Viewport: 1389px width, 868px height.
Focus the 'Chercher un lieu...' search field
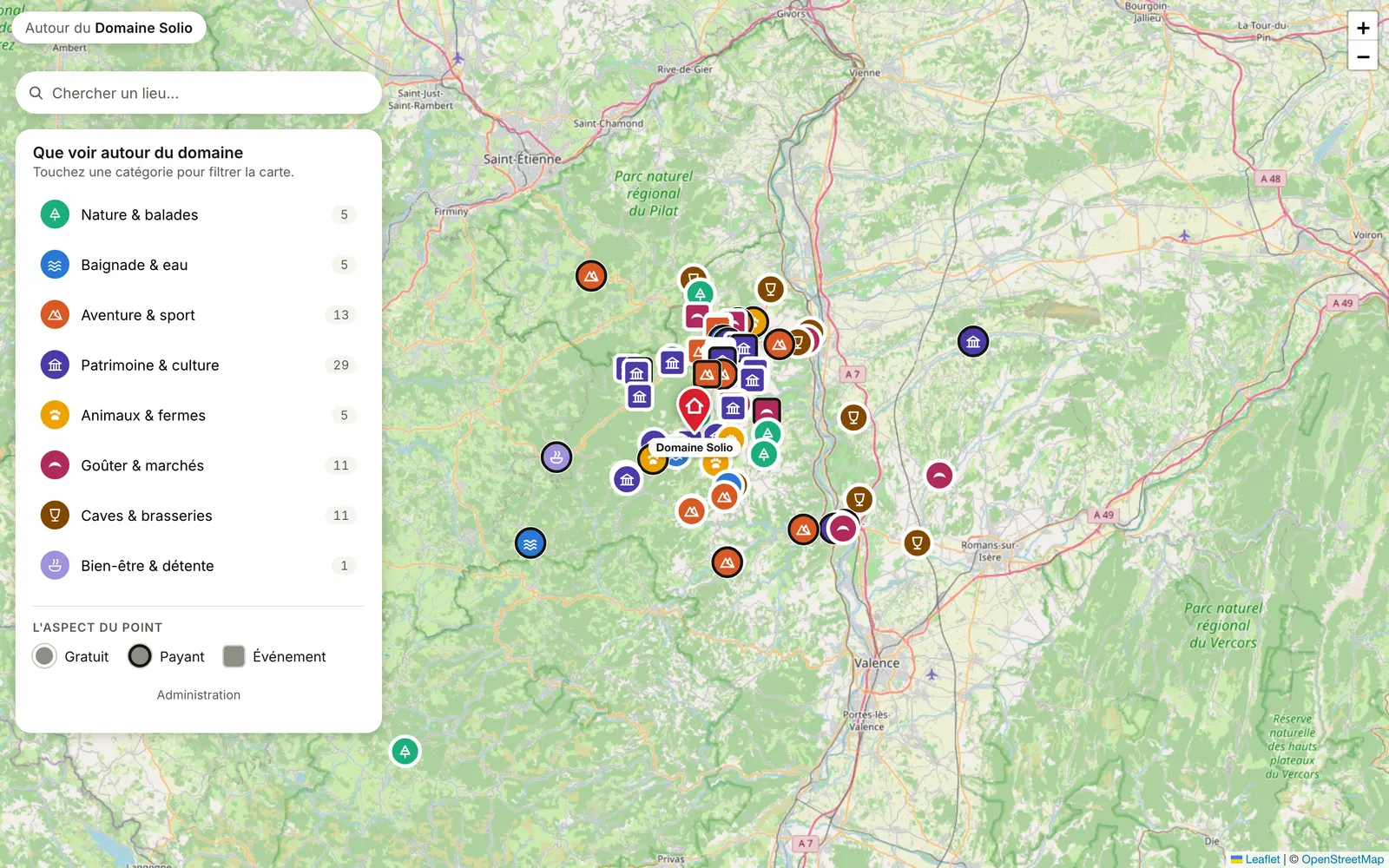tap(199, 93)
